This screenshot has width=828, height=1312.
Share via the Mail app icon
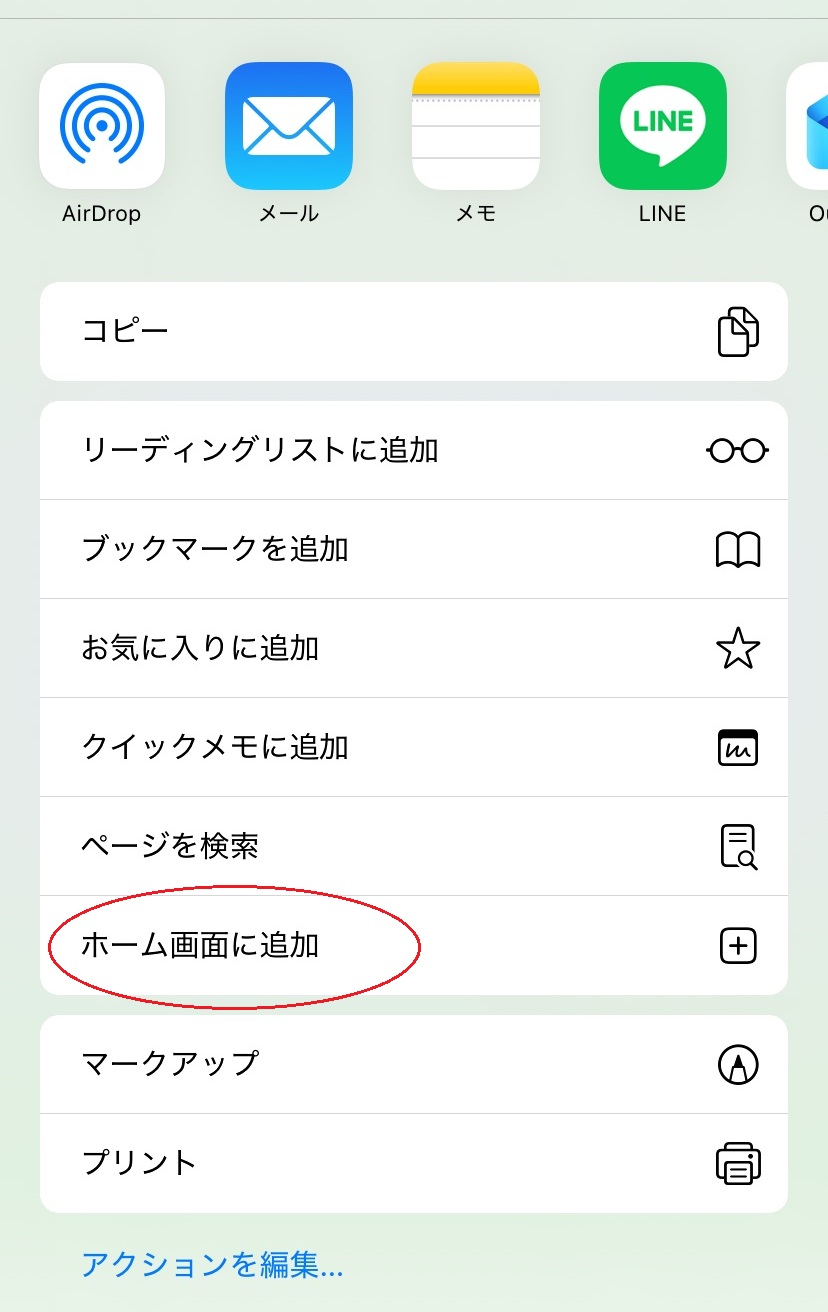click(289, 126)
